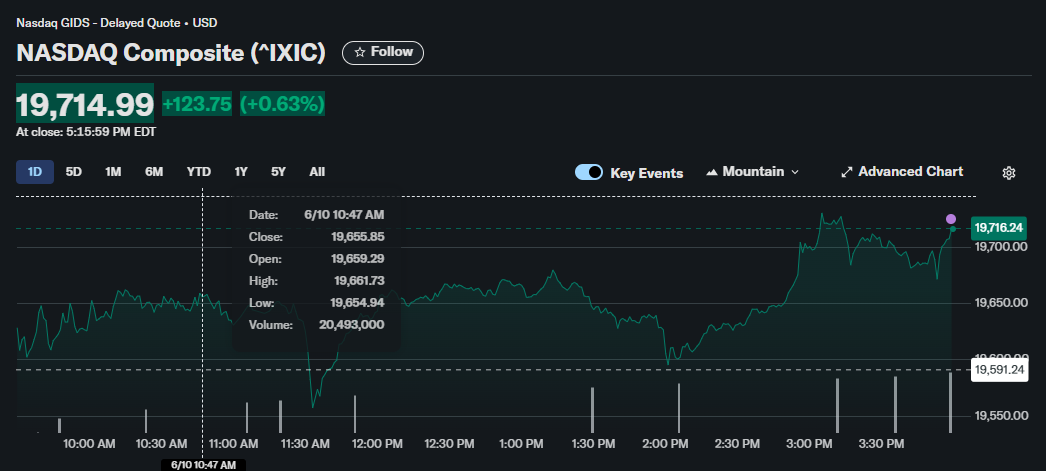Viewport: 1046px width, 471px height.
Task: Click the tooltip Volume value 20,493,000
Action: 352,326
